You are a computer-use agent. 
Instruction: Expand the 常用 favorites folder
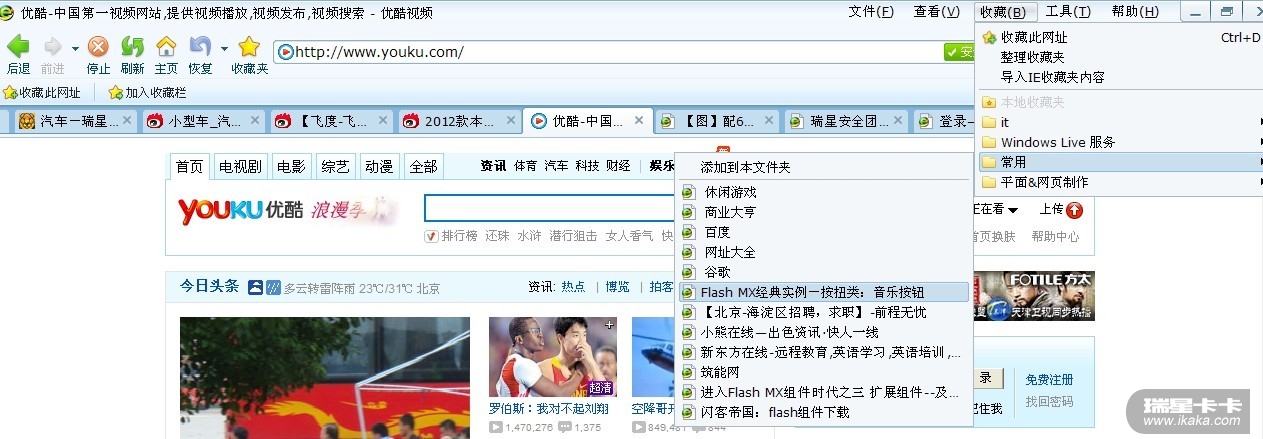[x=1119, y=161]
